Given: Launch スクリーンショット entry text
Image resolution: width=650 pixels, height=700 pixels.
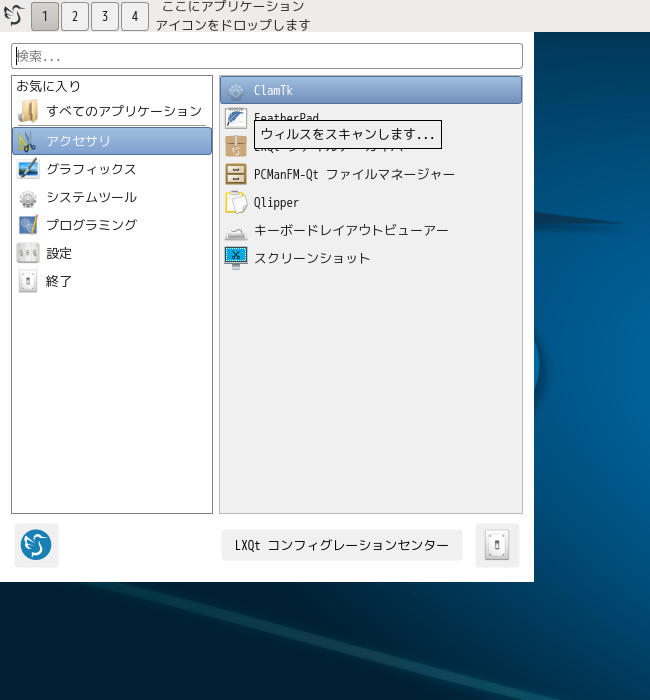Looking at the screenshot, I should coord(312,258).
